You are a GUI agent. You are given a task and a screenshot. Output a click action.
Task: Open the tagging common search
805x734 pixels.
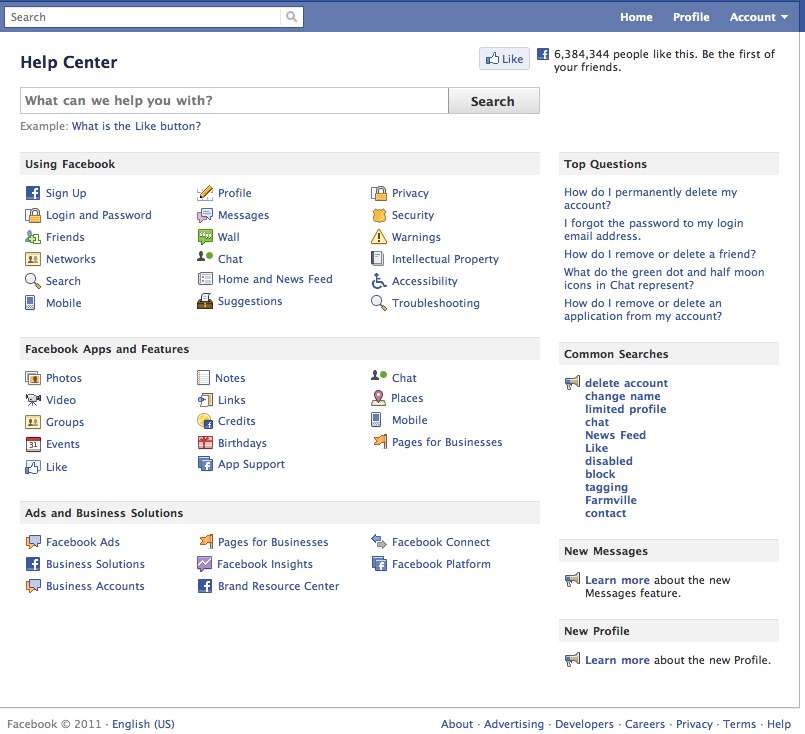click(606, 487)
